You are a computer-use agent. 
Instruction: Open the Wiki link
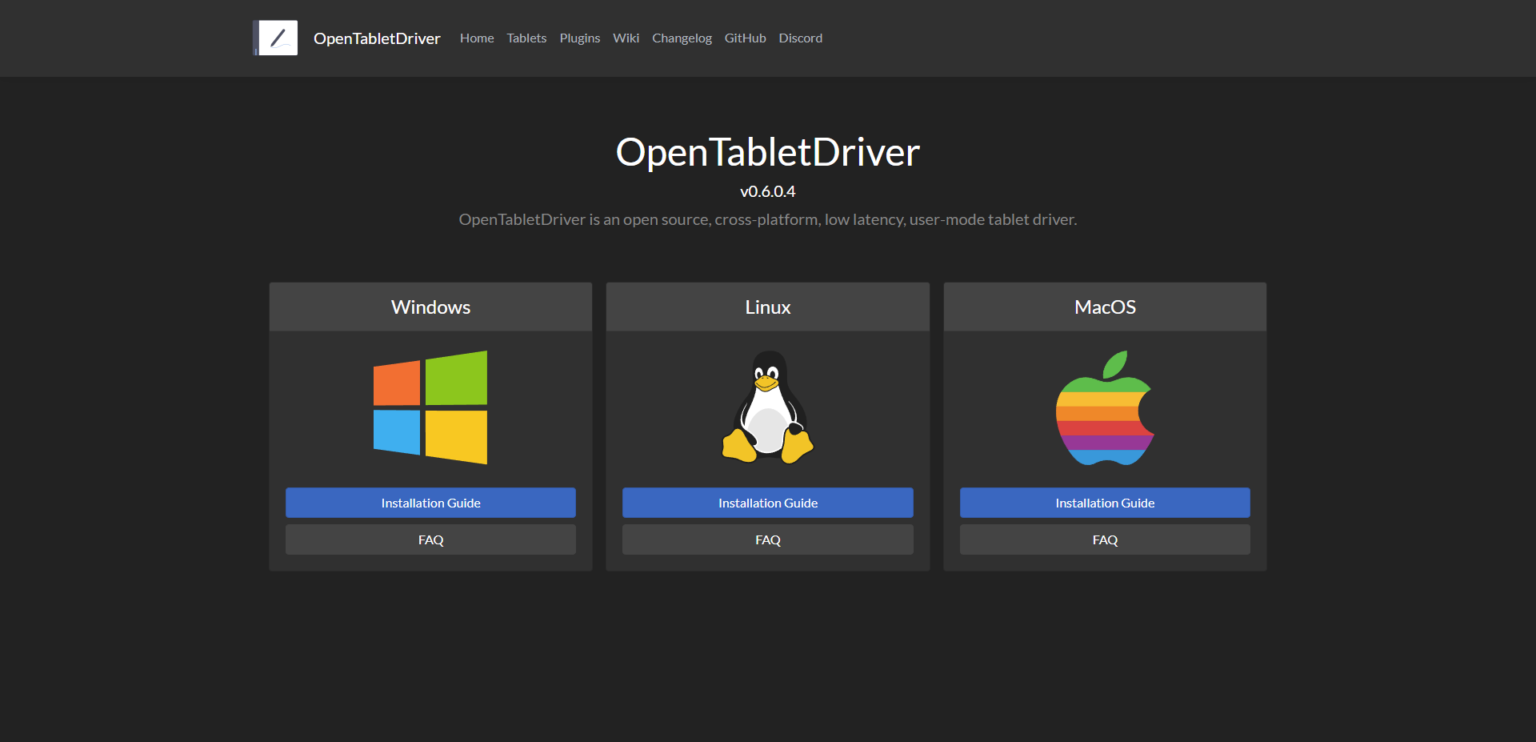pyautogui.click(x=626, y=38)
